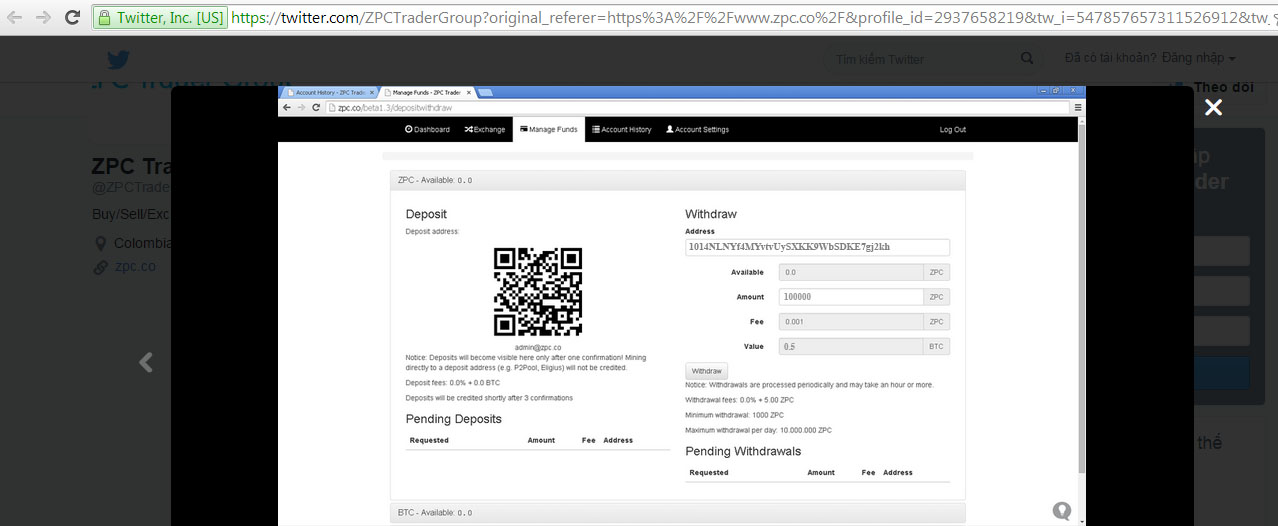Viewport: 1278px width, 526px height.
Task: Click the browser Back arrow beside the Twitter address bar
Action: pos(15,17)
